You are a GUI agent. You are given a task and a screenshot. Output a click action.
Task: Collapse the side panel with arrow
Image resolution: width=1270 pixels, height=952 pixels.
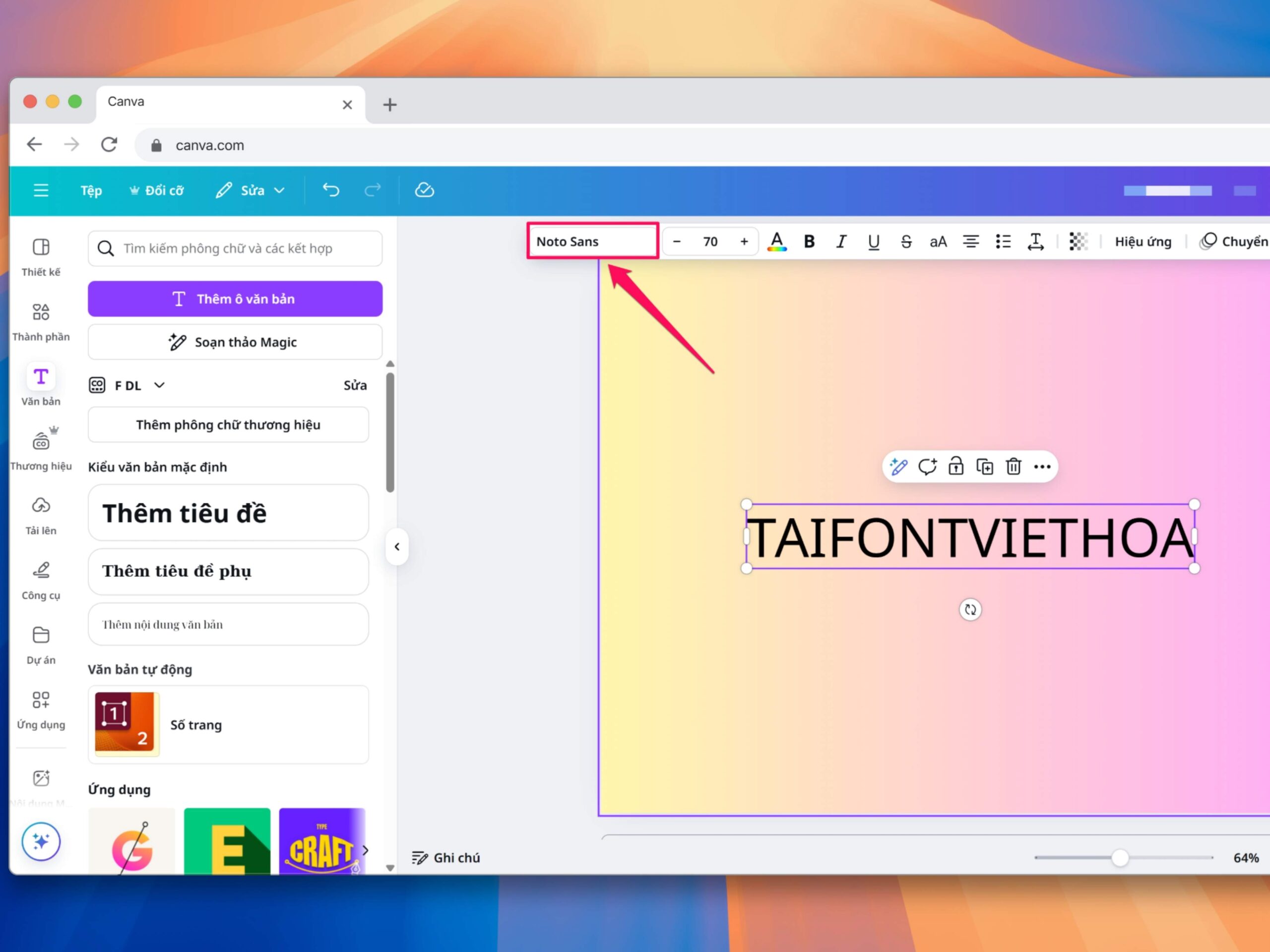pos(397,546)
